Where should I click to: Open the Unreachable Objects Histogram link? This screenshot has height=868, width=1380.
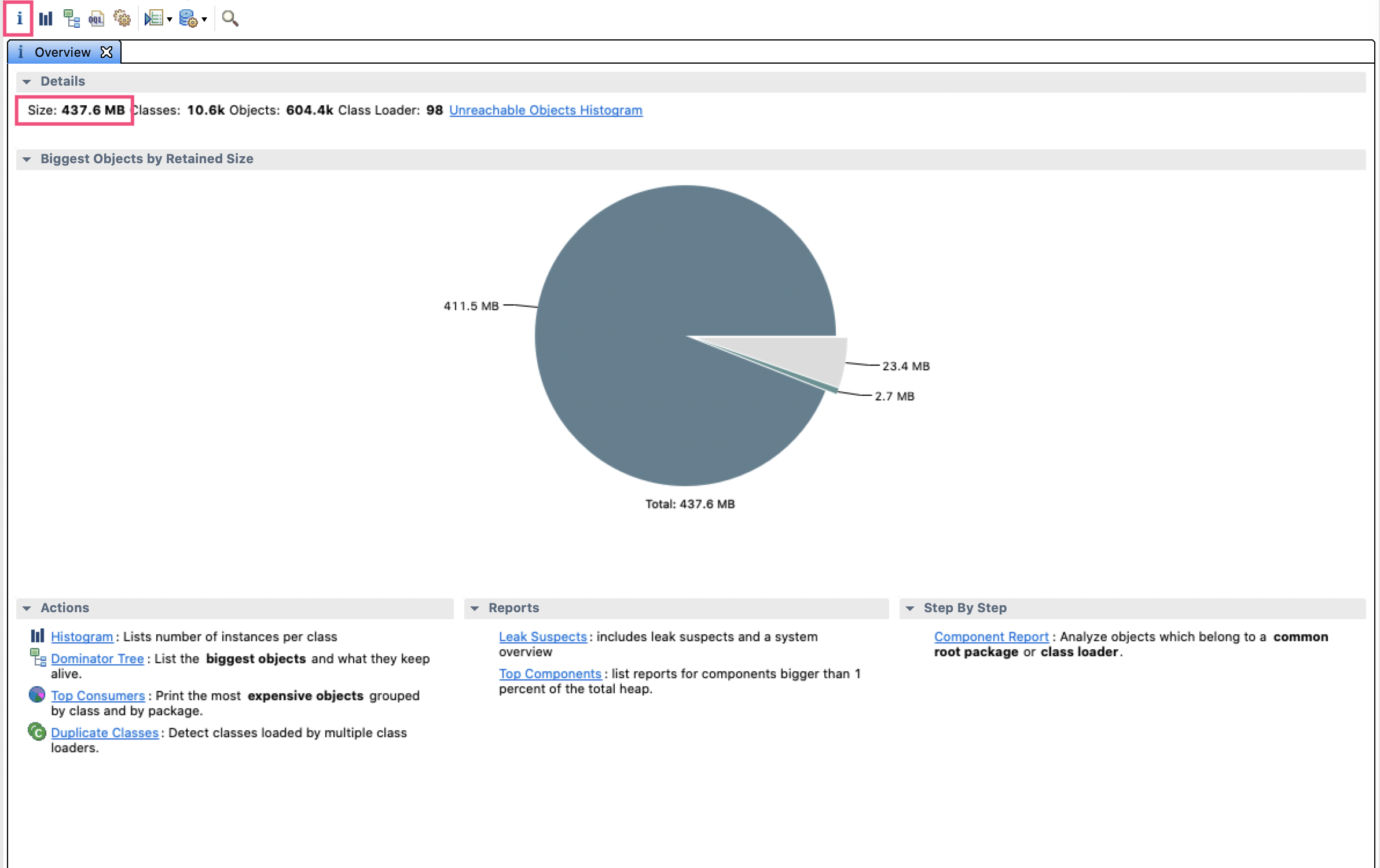545,110
